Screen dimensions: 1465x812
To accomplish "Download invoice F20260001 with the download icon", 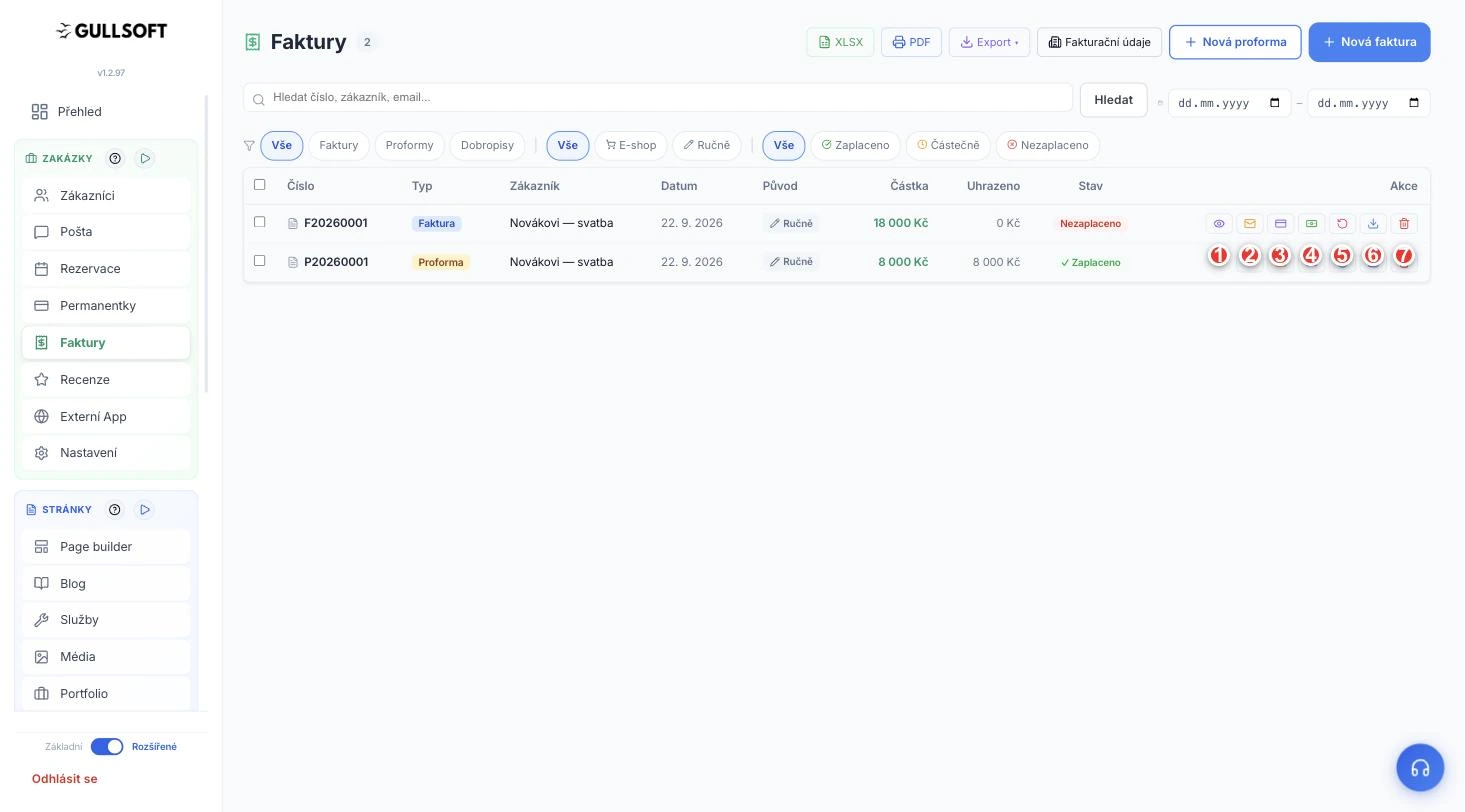I will coord(1373,224).
